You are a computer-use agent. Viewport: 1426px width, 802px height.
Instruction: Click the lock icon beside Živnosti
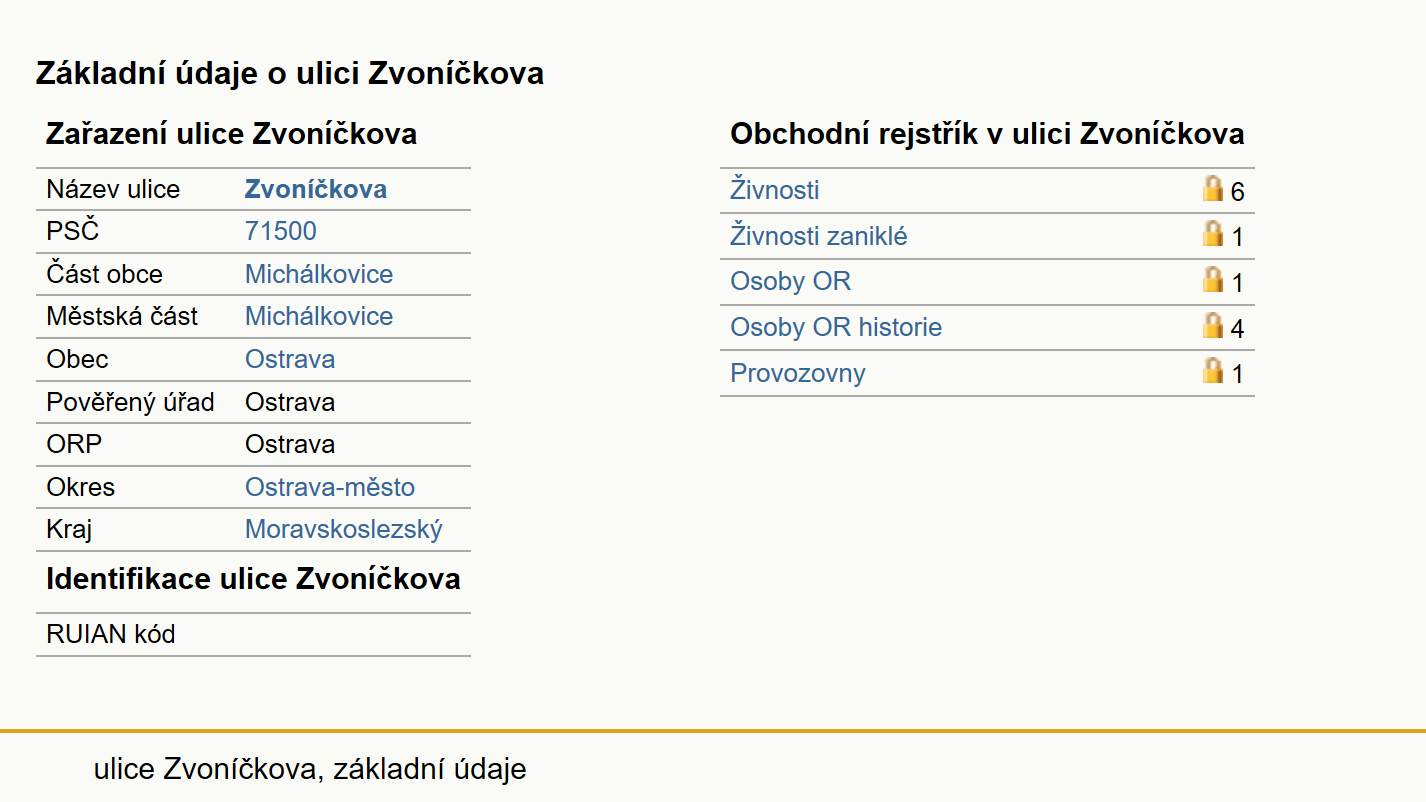(1213, 189)
